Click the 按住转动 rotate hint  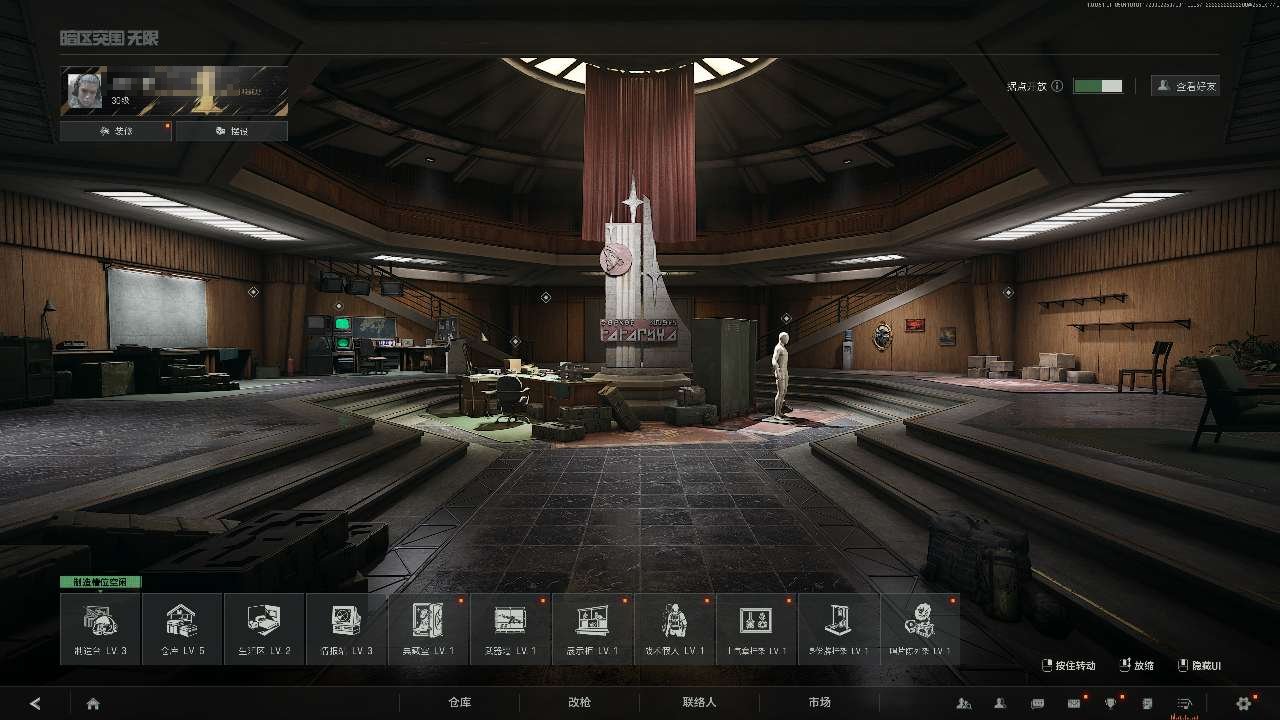click(x=1069, y=666)
